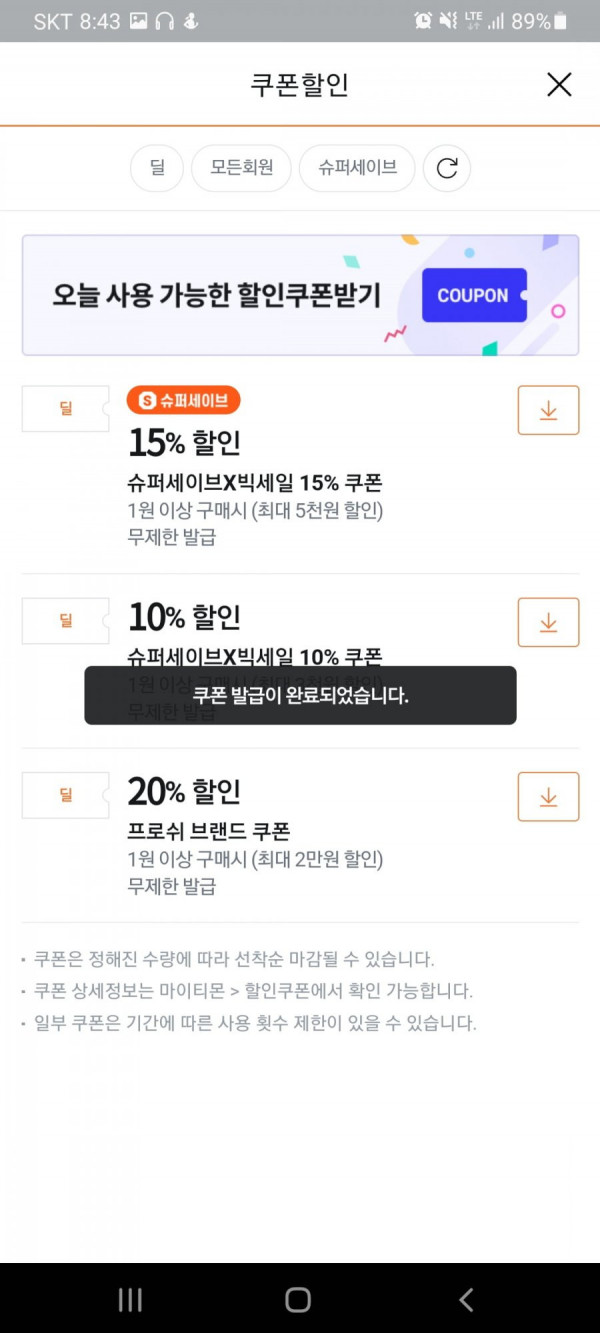
Task: Open the recent apps navigation icon
Action: (130, 1299)
